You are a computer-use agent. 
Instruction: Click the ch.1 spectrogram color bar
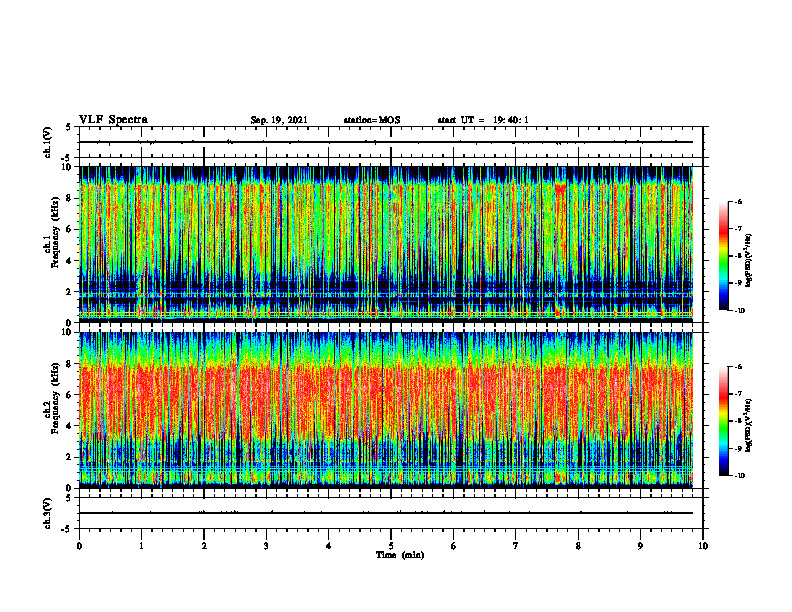click(723, 256)
